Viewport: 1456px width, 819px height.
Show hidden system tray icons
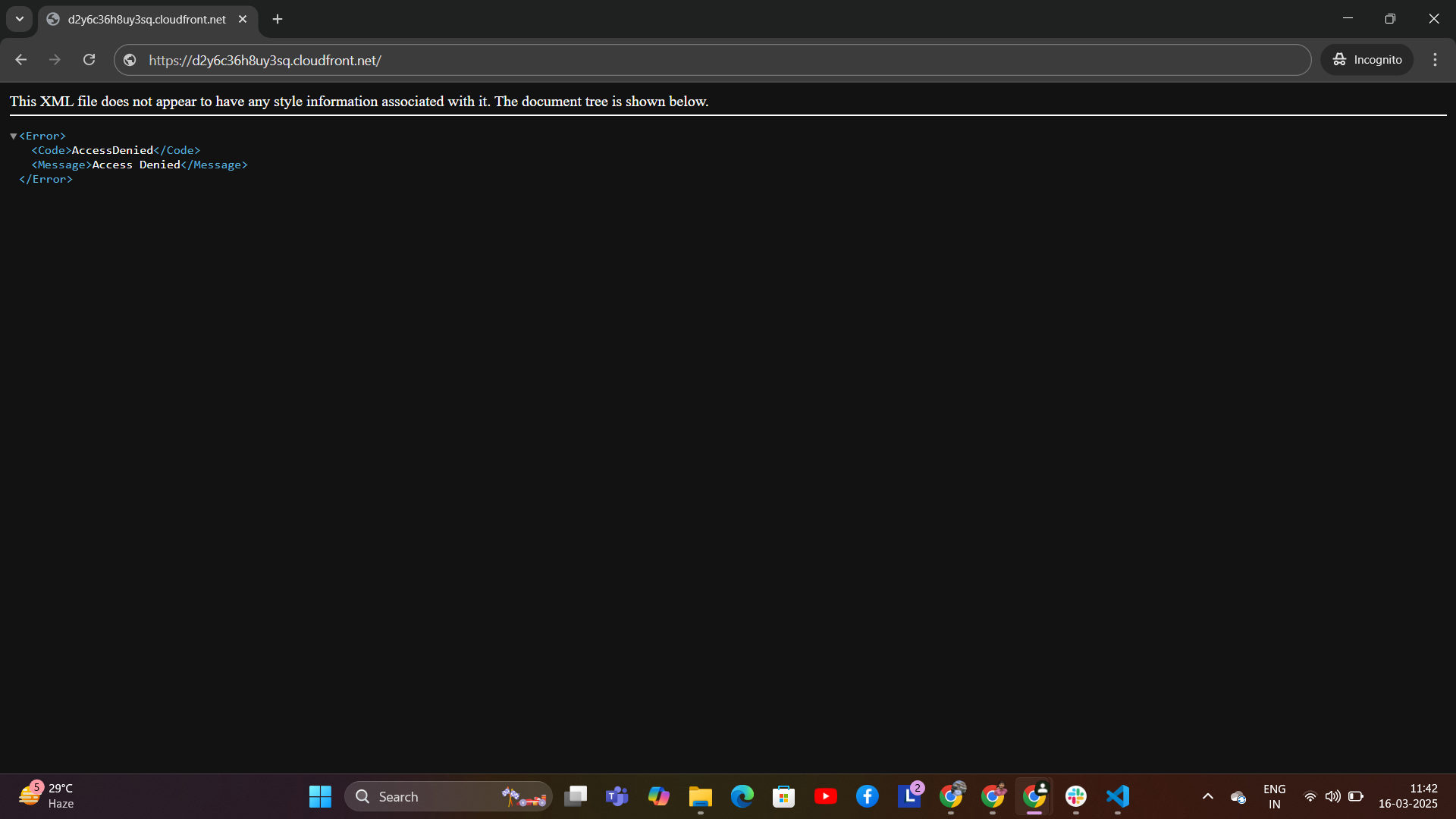[1208, 796]
